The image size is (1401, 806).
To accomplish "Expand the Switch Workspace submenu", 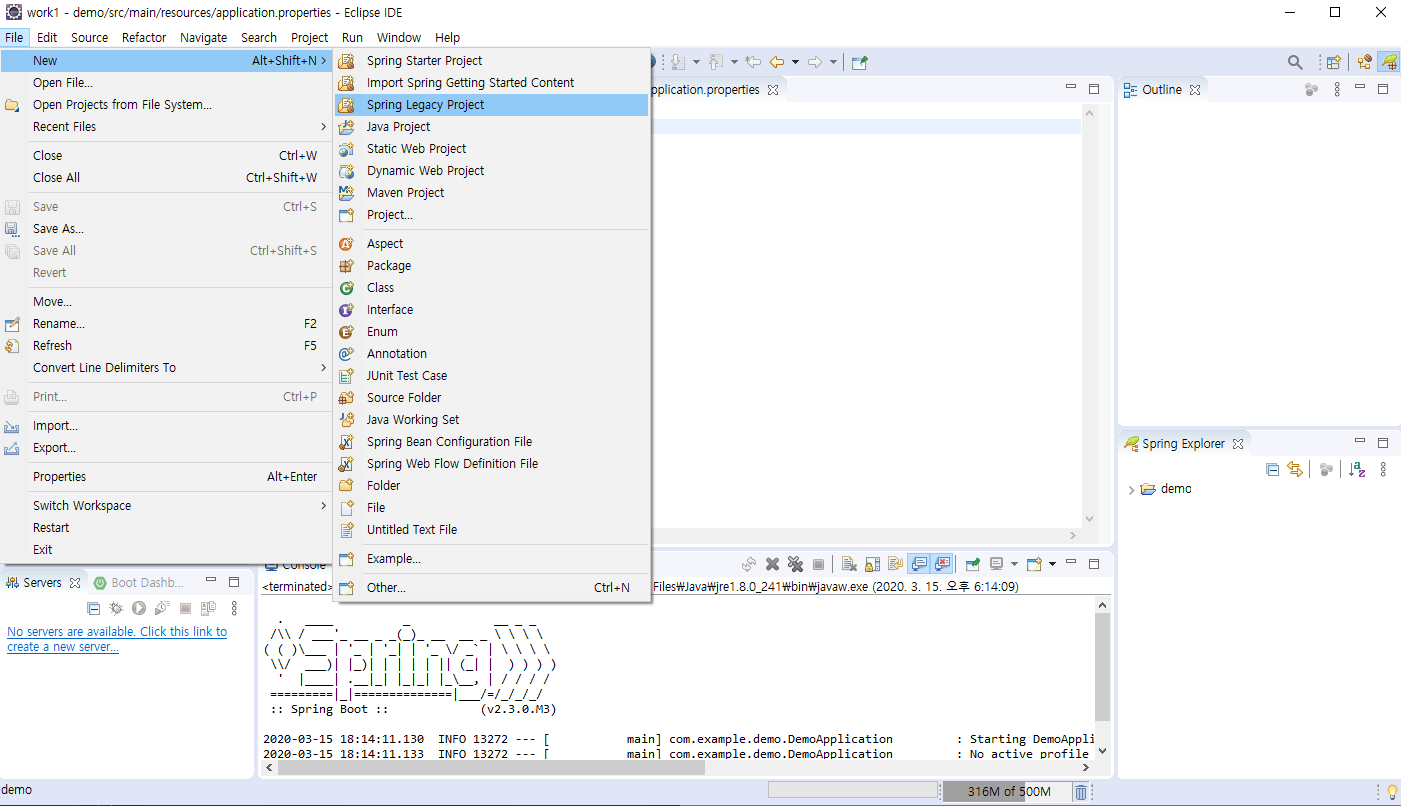I will pos(166,506).
